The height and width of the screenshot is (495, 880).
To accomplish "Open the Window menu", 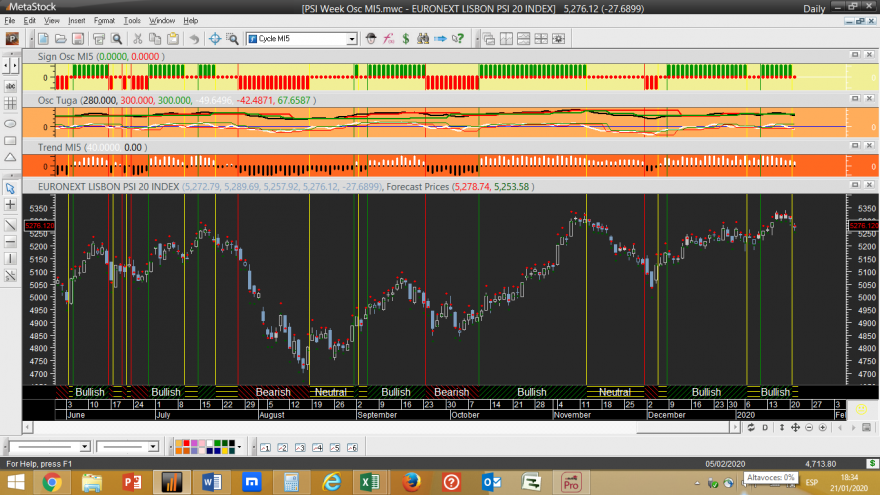I will tap(162, 21).
